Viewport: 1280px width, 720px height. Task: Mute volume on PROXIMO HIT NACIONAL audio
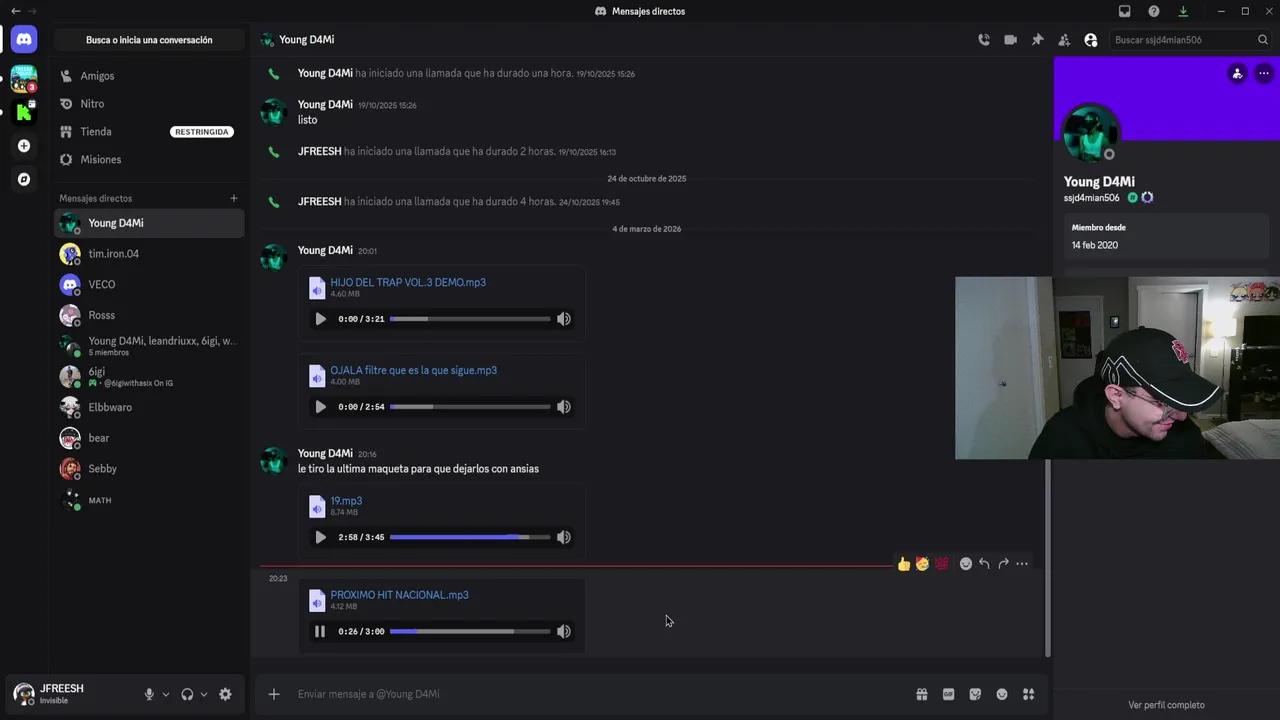point(564,631)
